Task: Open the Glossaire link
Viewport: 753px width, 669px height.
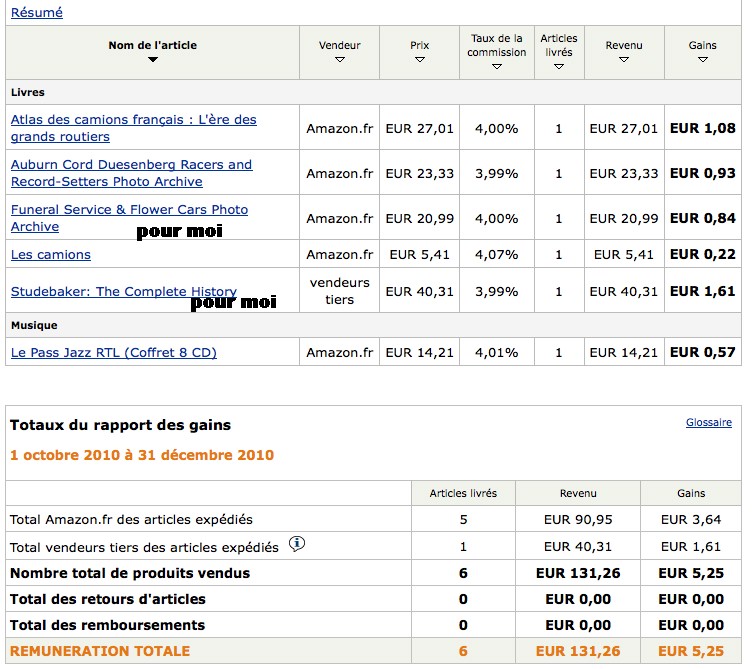Action: pos(708,423)
